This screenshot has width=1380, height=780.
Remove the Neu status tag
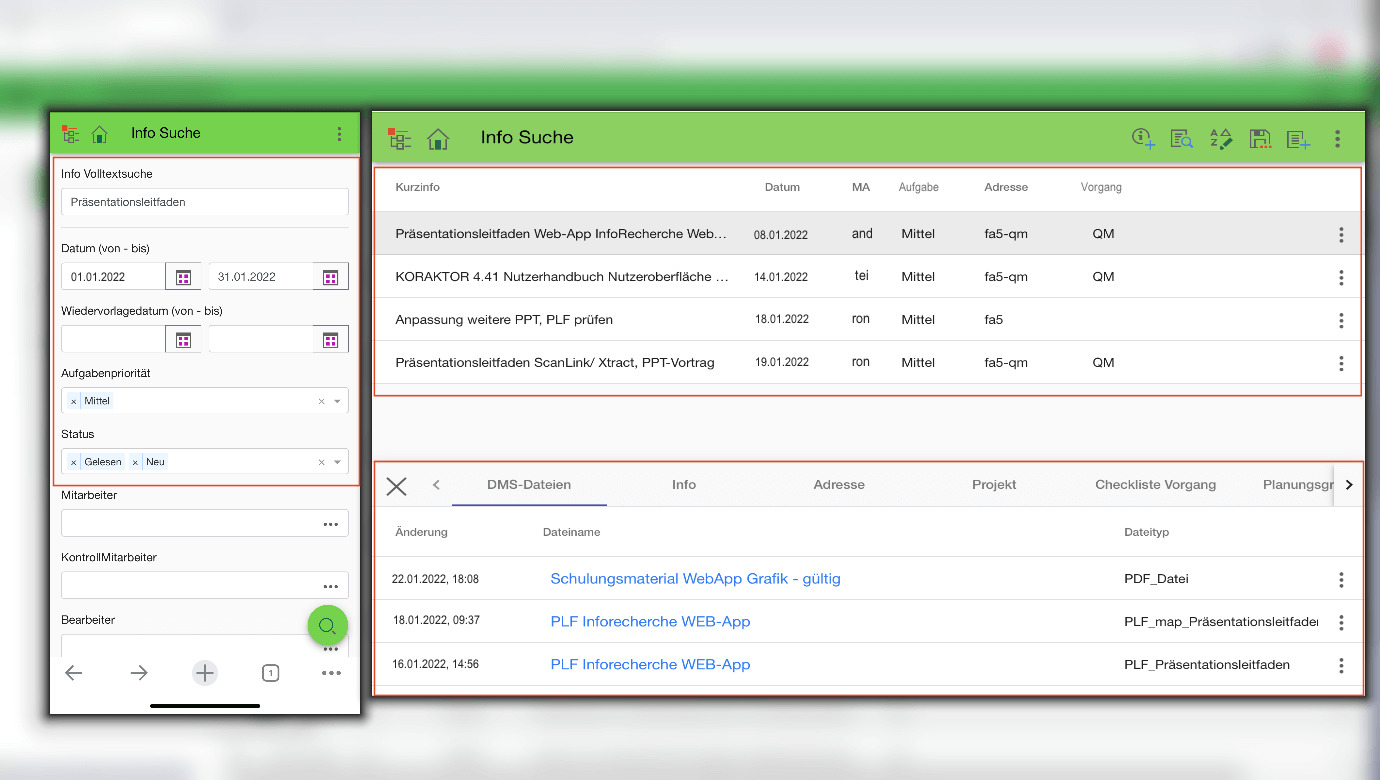[x=136, y=462]
